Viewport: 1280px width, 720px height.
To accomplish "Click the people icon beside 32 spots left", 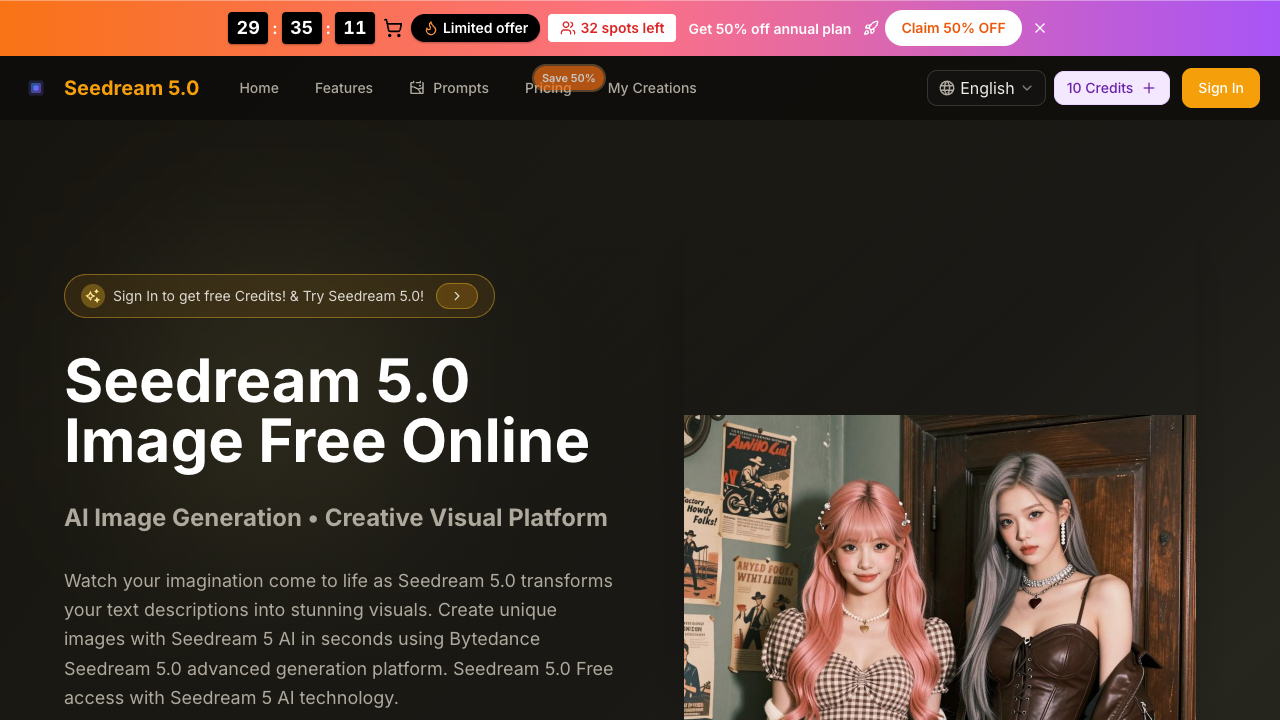I will [x=567, y=28].
